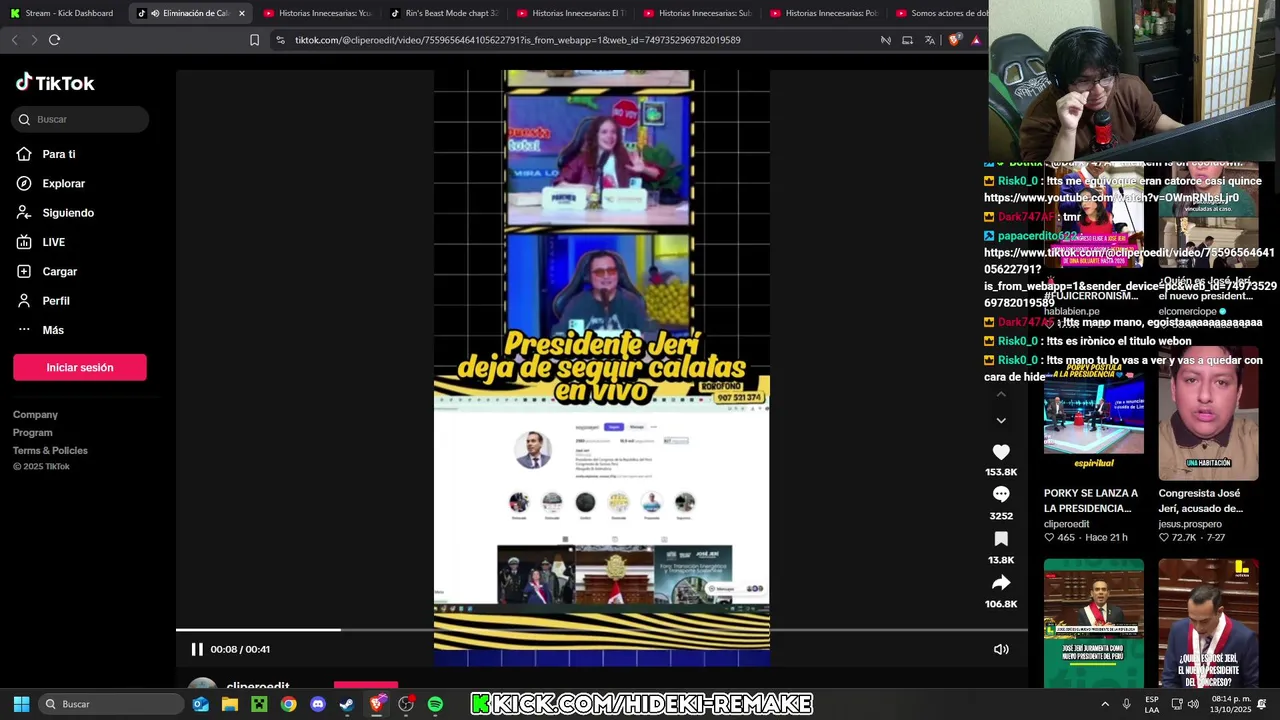Click the browser back arrow
Viewport: 1280px width, 720px height.
tap(14, 40)
